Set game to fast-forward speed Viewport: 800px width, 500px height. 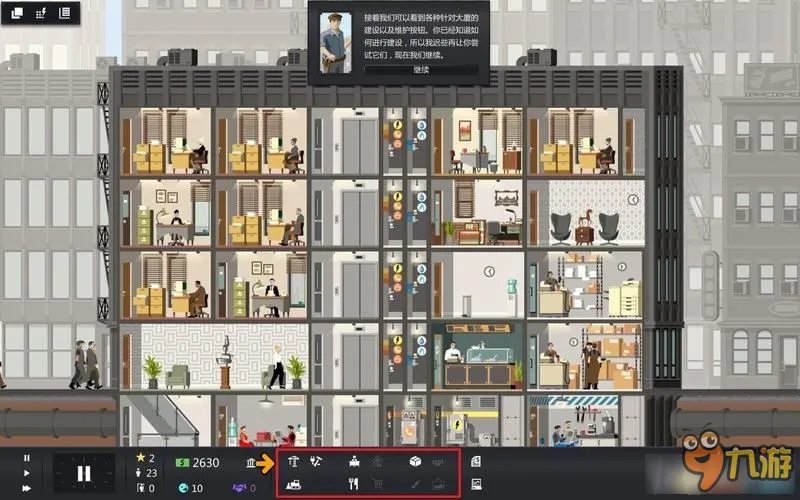(27, 488)
